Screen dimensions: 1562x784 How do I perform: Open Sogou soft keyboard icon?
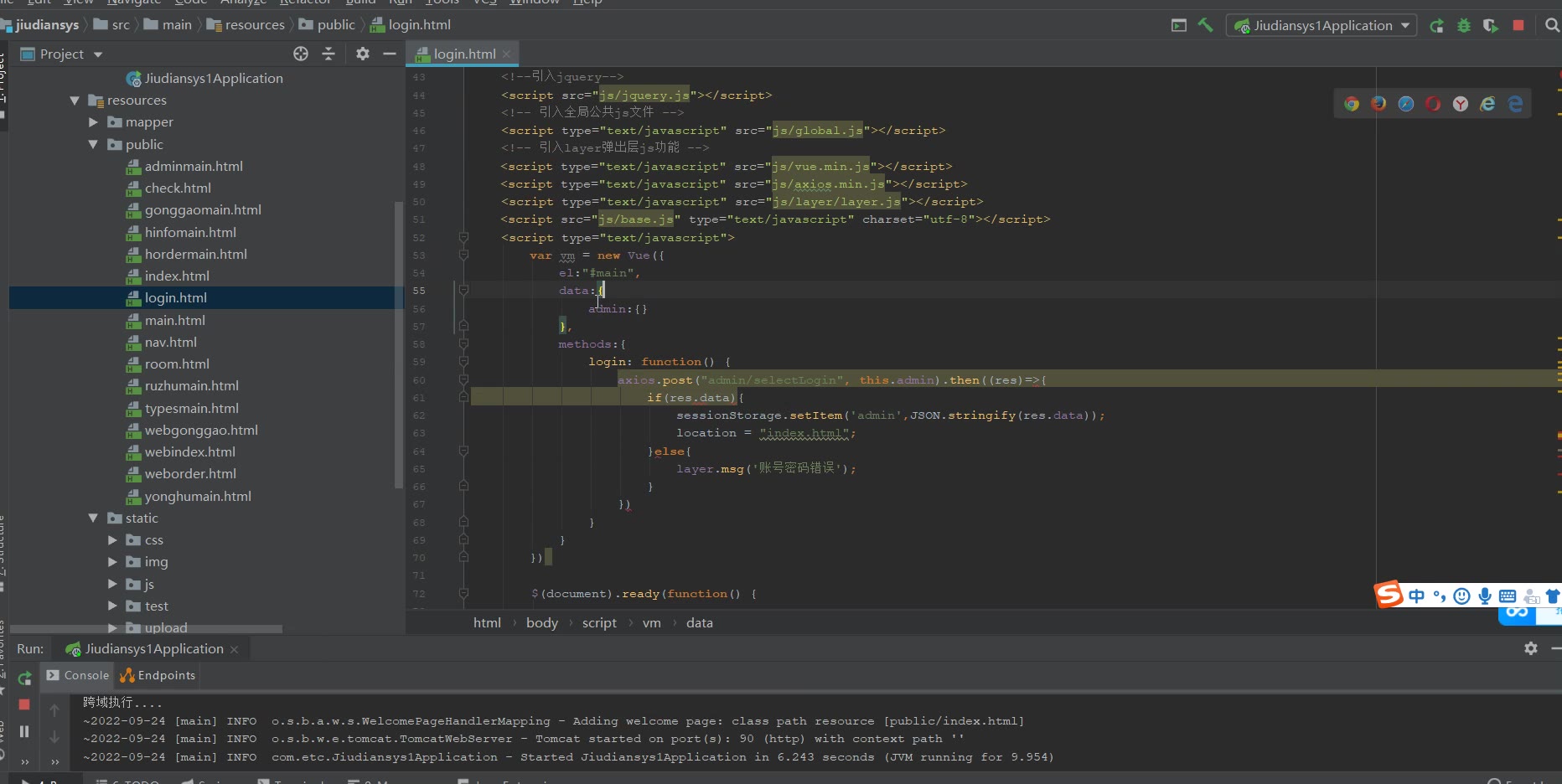(x=1507, y=596)
